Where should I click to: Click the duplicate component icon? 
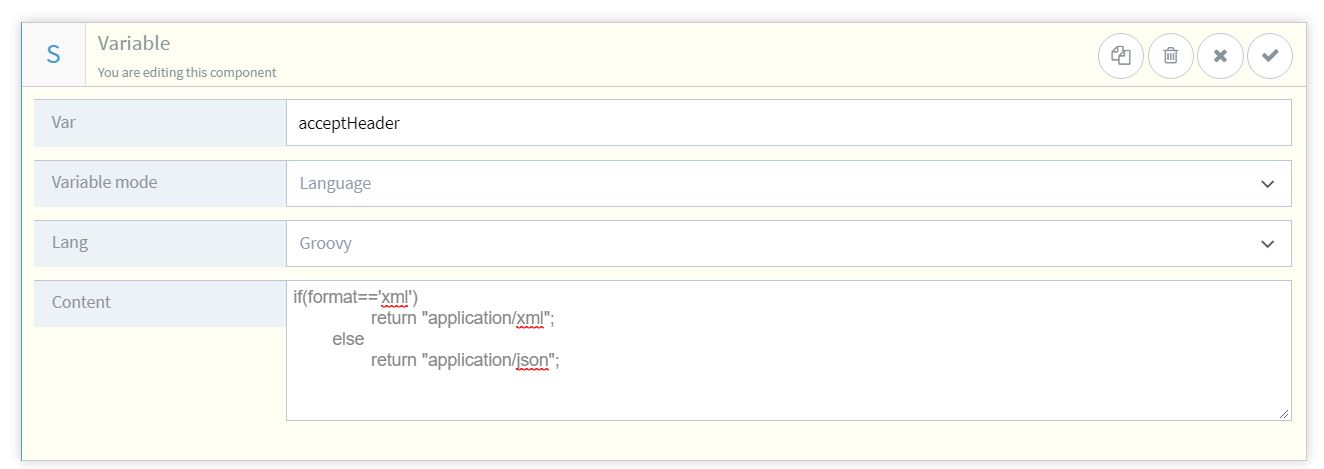(1121, 56)
